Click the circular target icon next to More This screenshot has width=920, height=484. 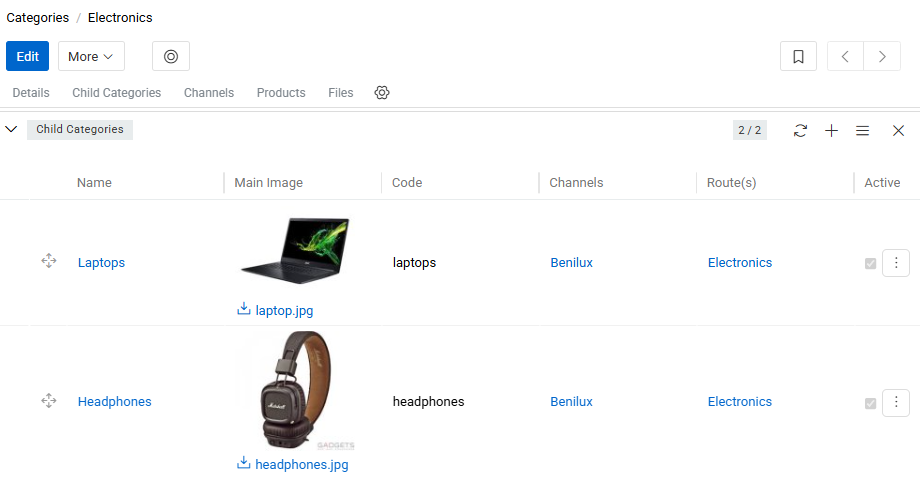[x=171, y=56]
